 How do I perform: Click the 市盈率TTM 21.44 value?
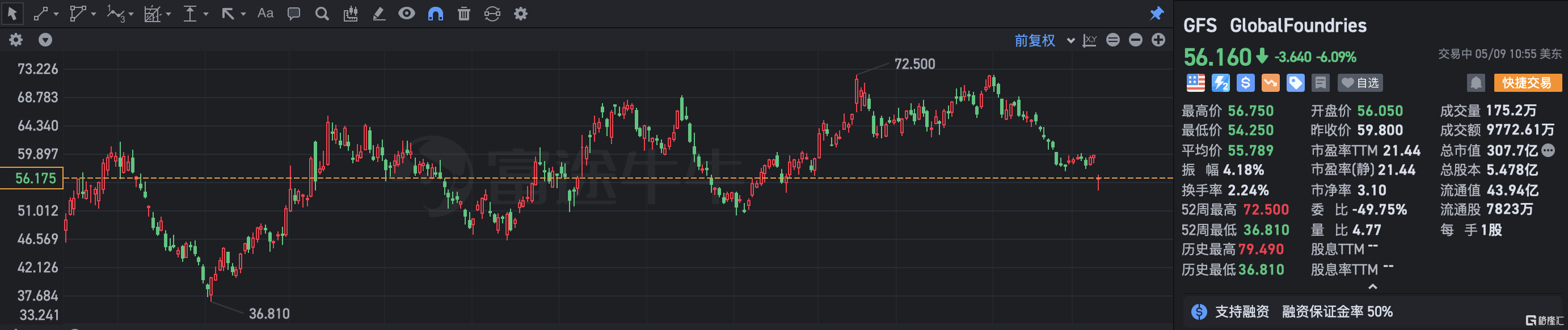tap(1401, 150)
